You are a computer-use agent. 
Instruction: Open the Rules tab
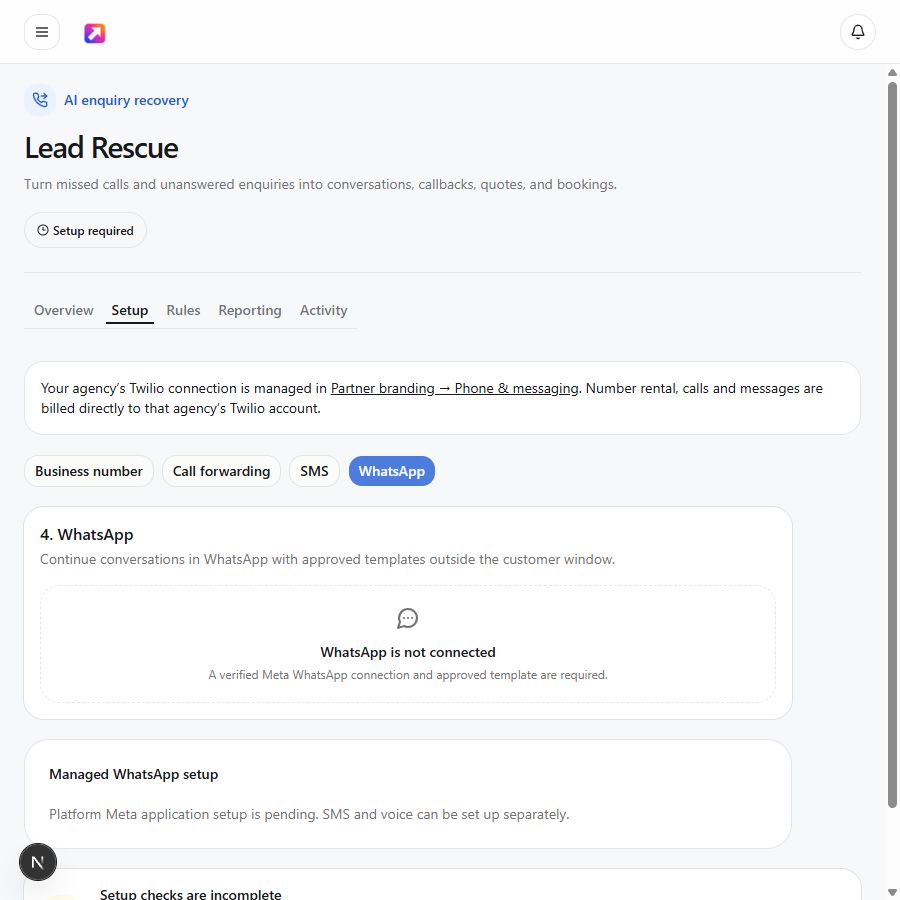pos(183,311)
